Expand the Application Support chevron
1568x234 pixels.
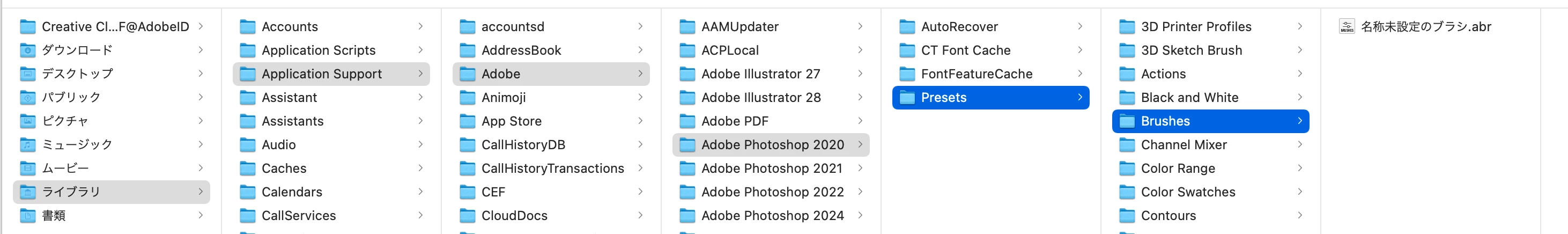coord(420,74)
